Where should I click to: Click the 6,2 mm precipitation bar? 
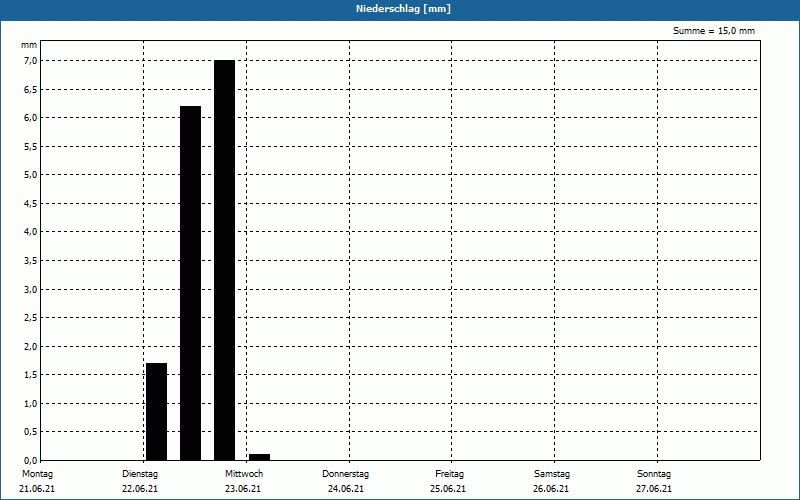(190, 283)
